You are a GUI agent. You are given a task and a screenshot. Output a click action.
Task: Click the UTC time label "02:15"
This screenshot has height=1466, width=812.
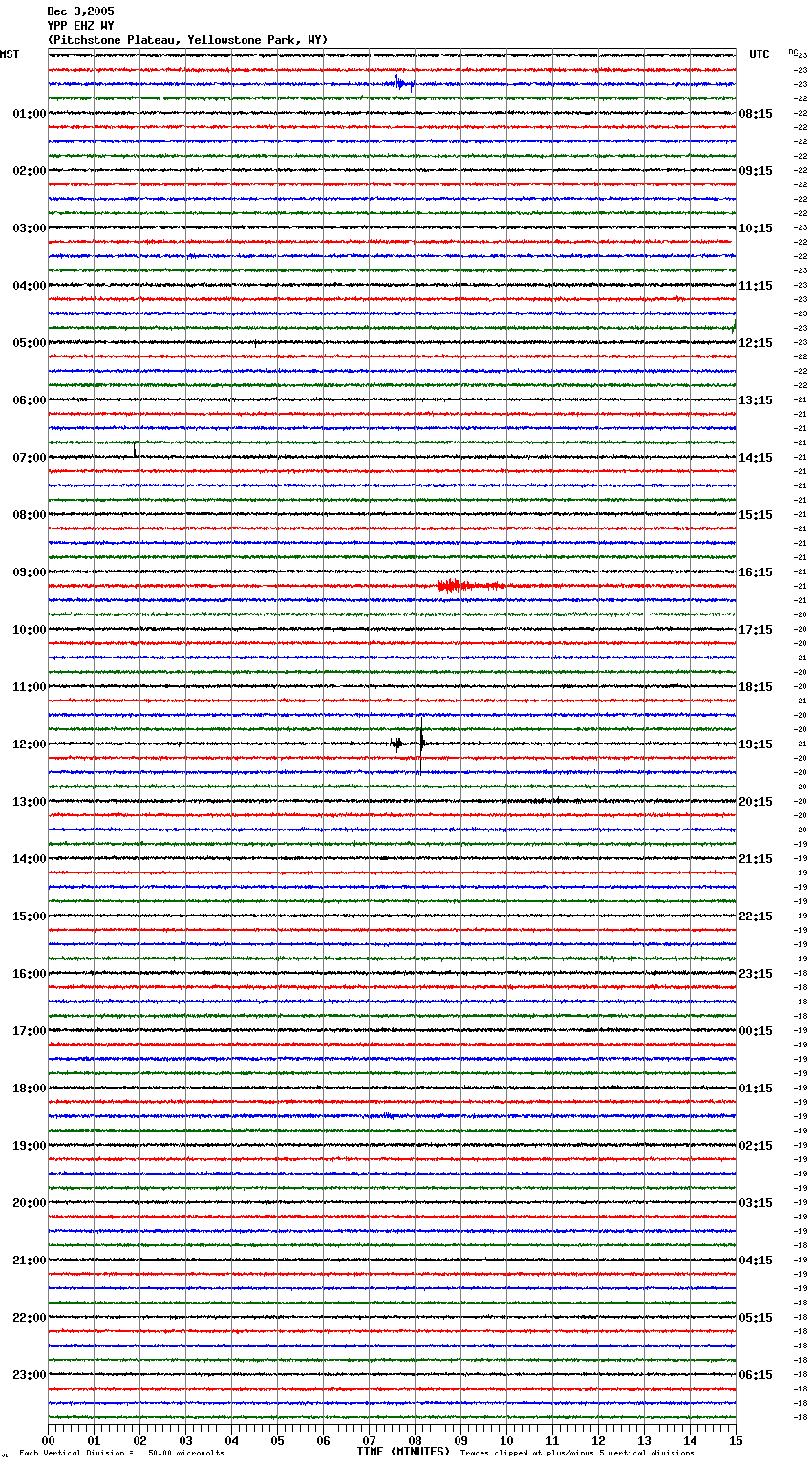coord(756,1146)
